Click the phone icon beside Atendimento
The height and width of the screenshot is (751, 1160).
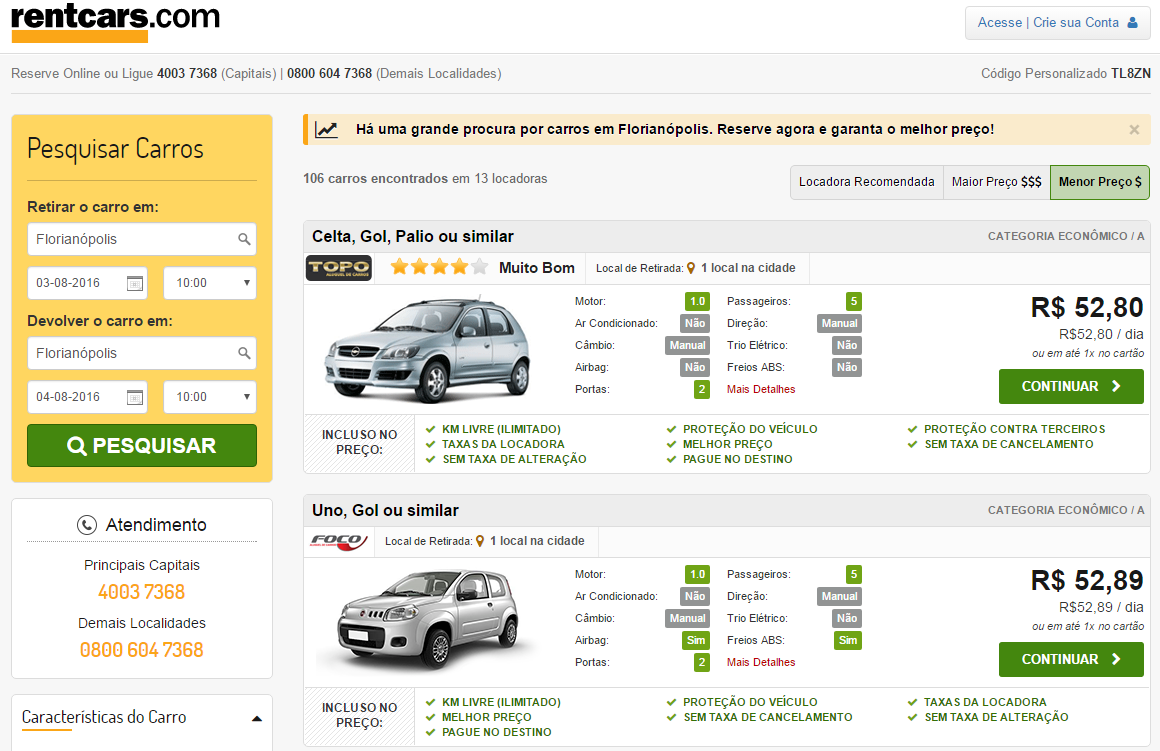point(87,525)
